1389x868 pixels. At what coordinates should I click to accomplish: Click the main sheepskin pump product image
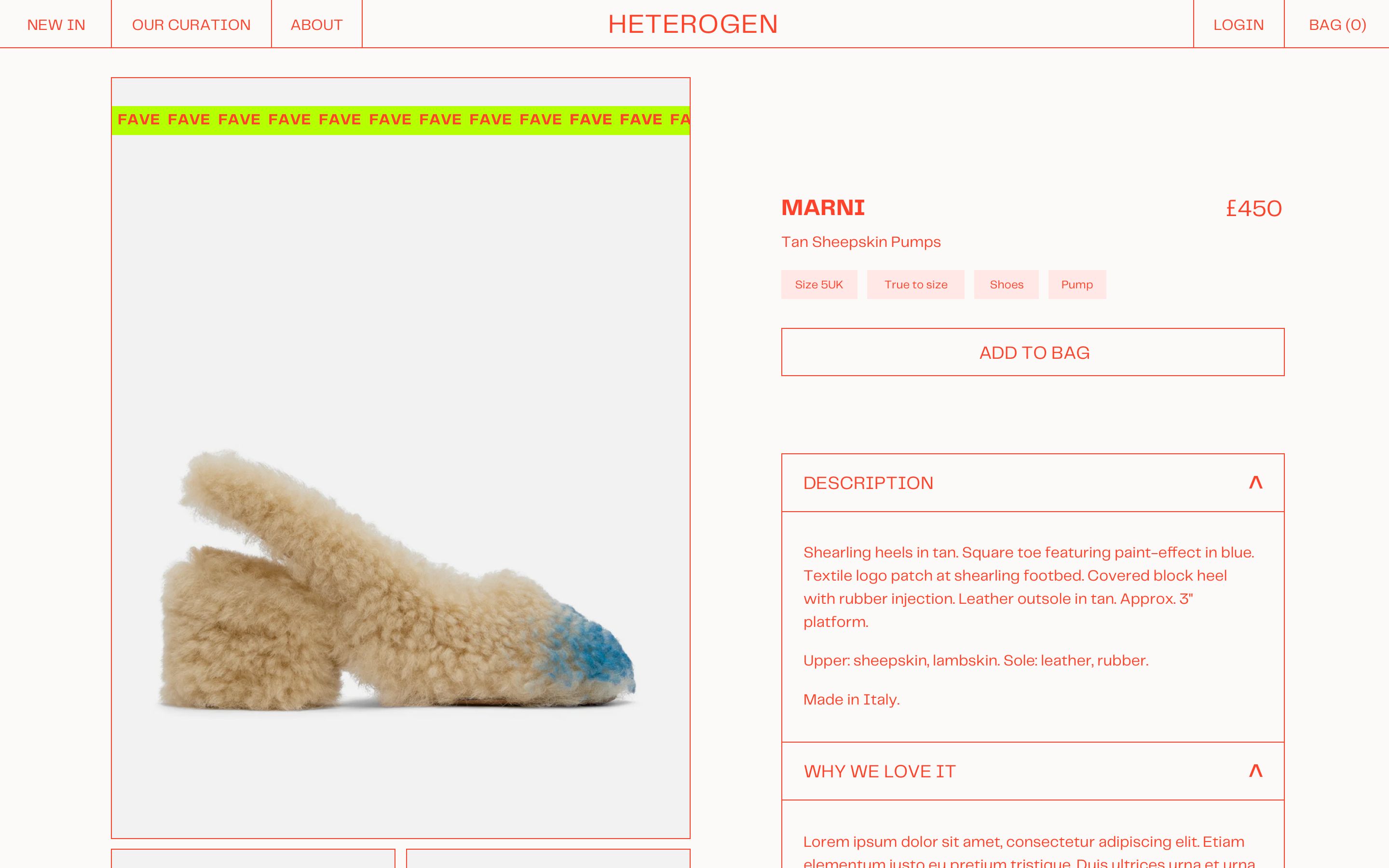[x=401, y=486]
